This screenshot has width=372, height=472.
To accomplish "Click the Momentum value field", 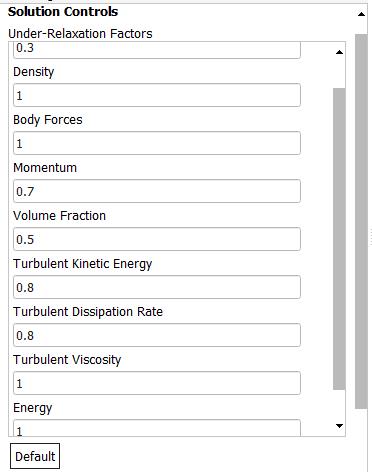I will 157,191.
